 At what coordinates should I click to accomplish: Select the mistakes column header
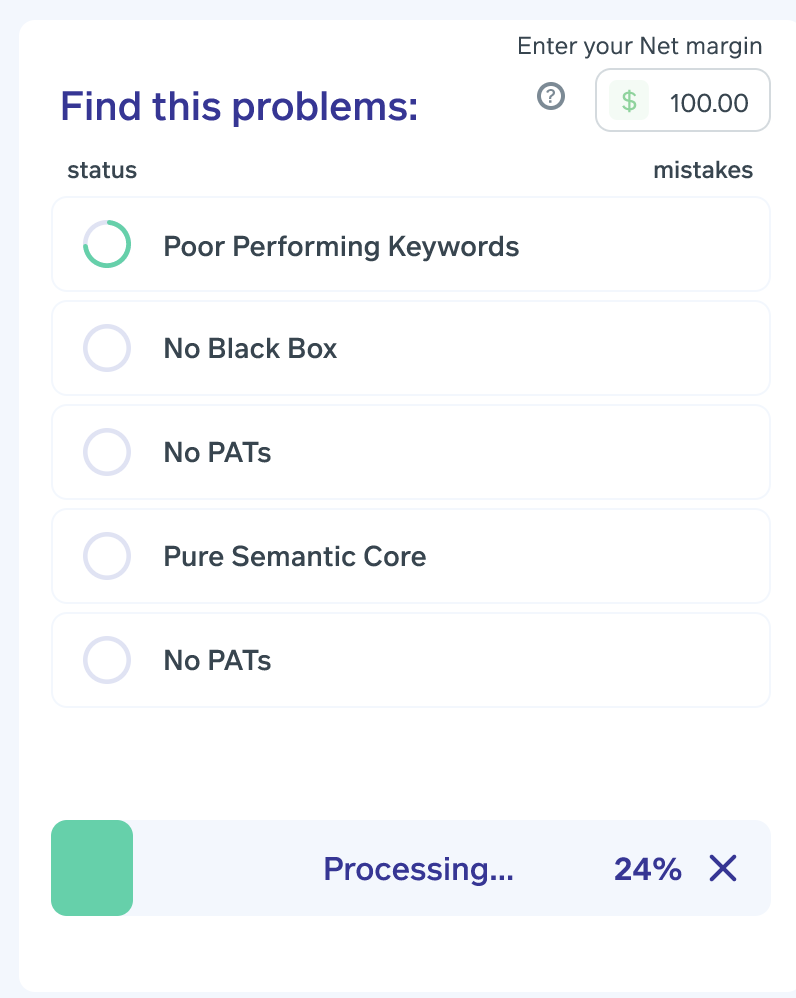pyautogui.click(x=704, y=170)
